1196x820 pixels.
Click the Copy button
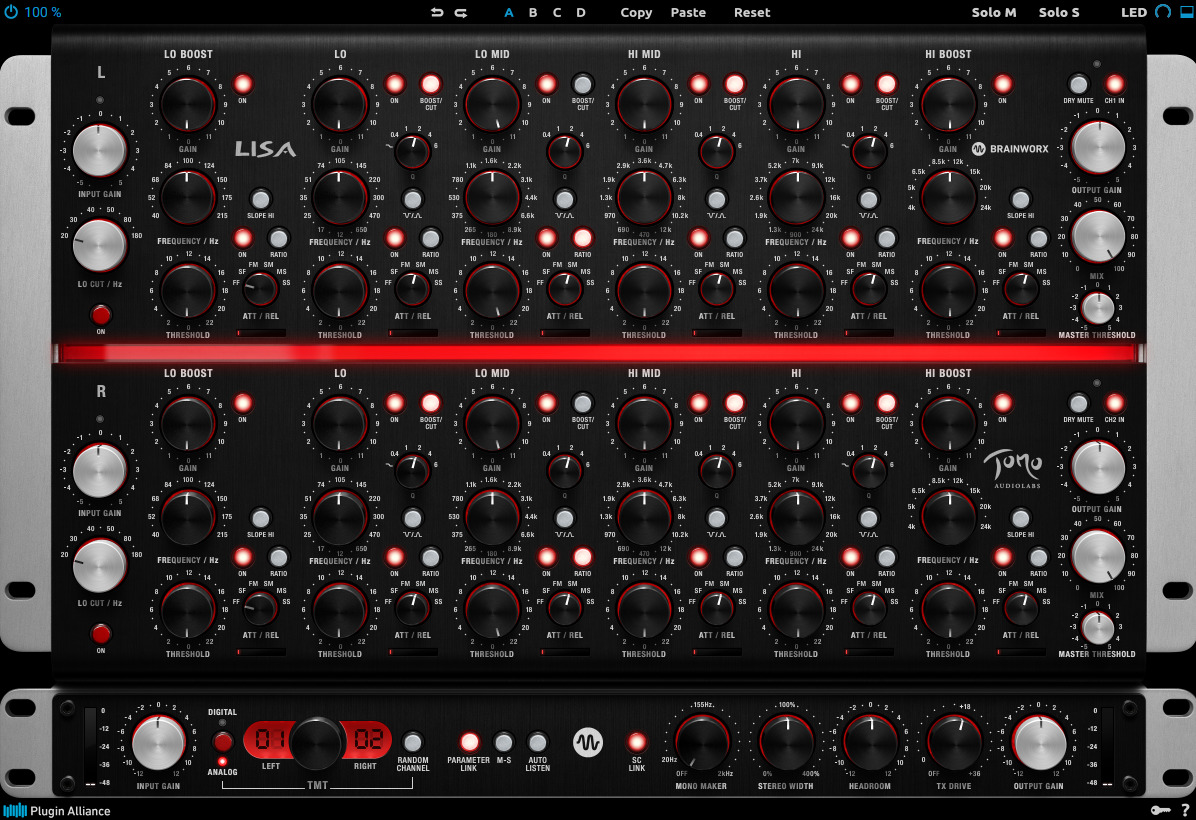[x=636, y=12]
